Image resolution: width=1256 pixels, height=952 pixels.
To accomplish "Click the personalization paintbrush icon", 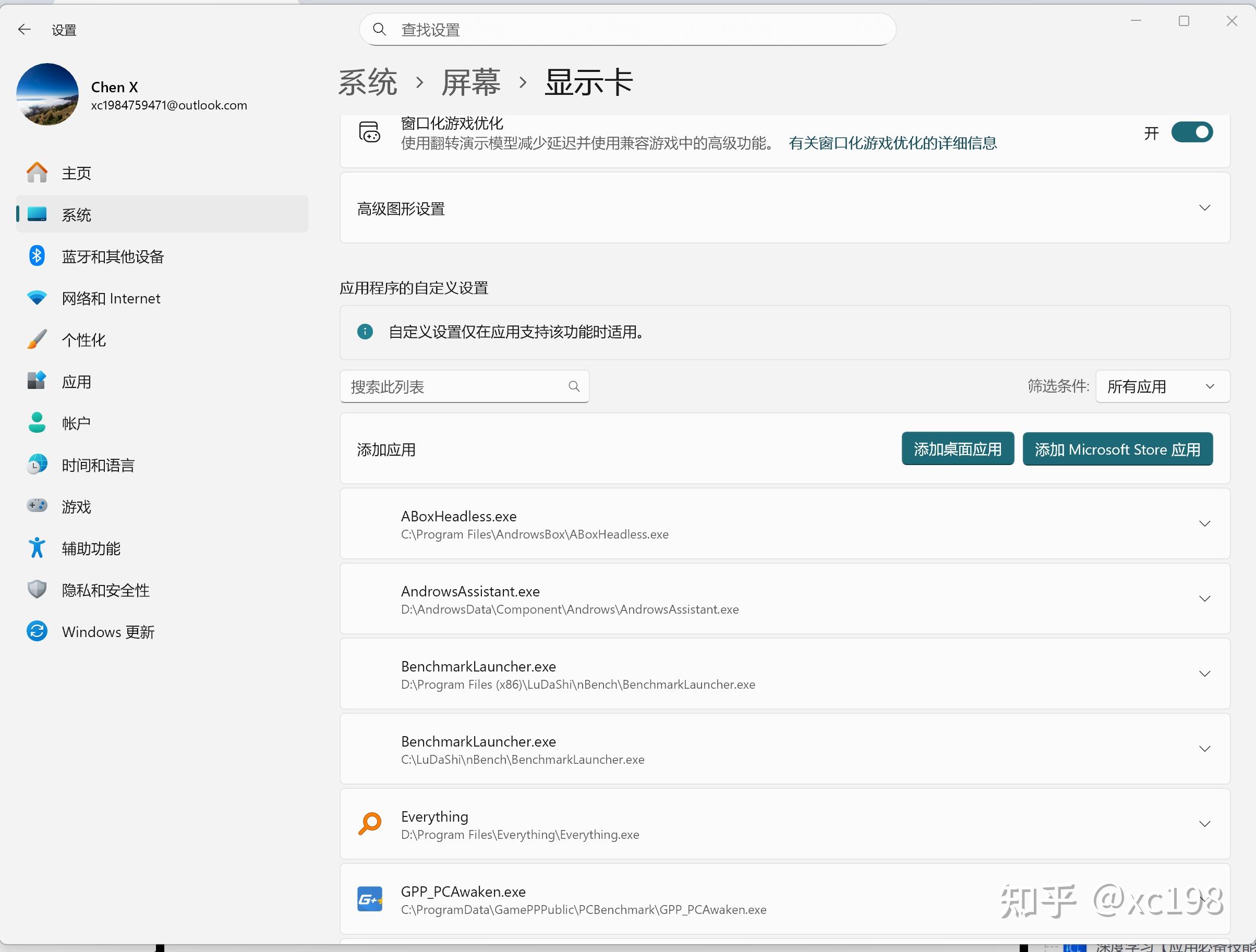I will click(x=37, y=339).
